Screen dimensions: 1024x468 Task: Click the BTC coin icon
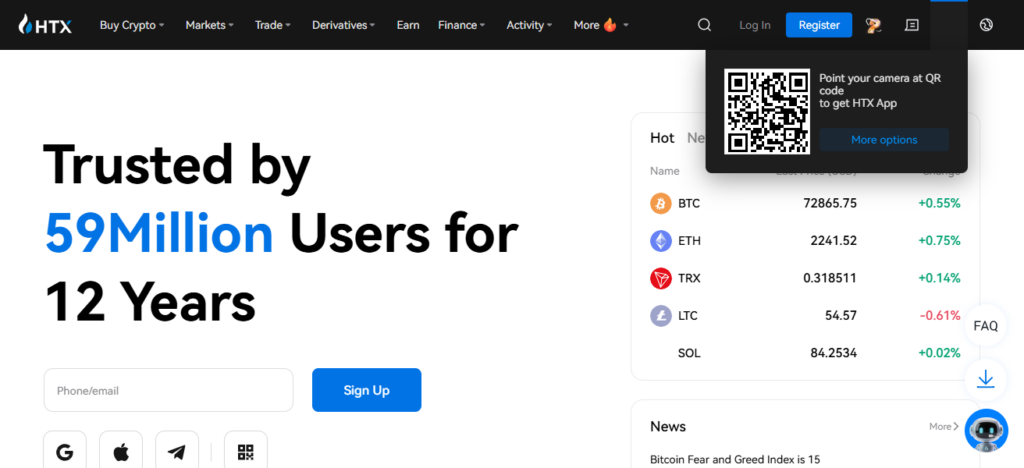(x=661, y=204)
